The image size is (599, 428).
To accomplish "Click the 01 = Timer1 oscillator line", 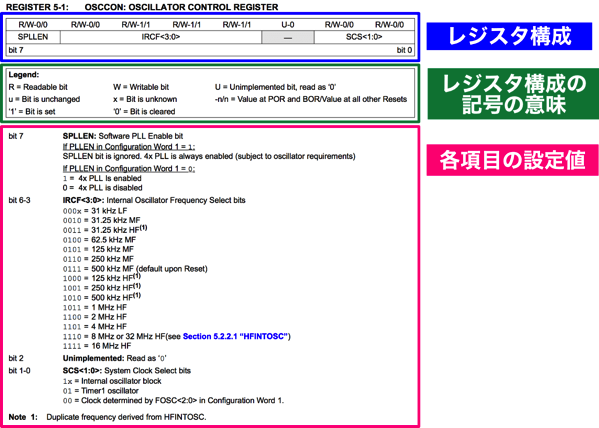I will point(101,391).
